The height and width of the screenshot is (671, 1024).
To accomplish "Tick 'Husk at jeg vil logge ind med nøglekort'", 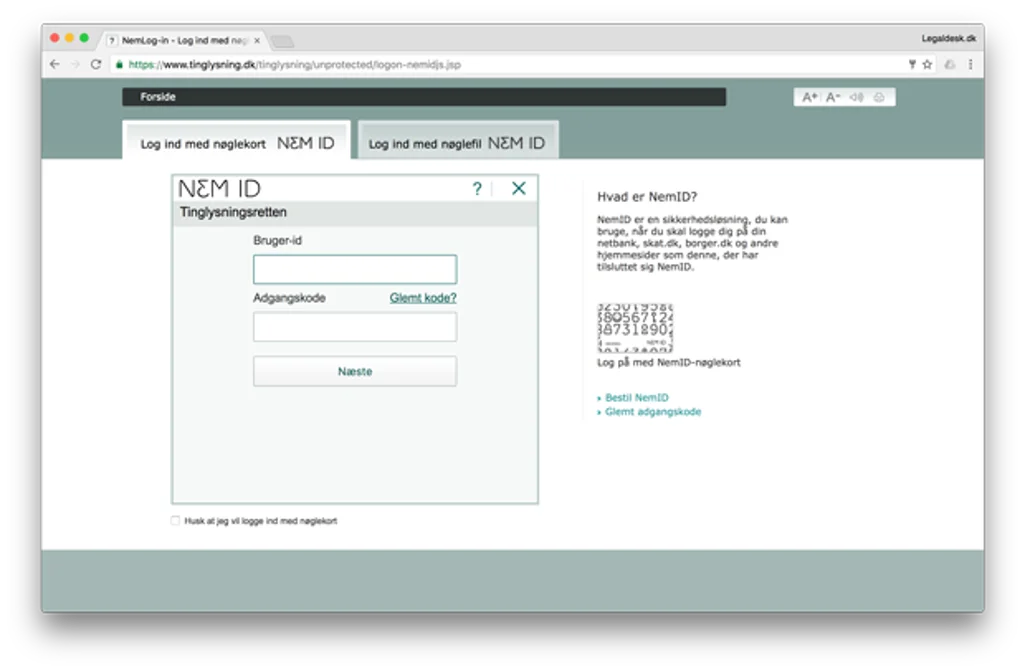I will [175, 521].
